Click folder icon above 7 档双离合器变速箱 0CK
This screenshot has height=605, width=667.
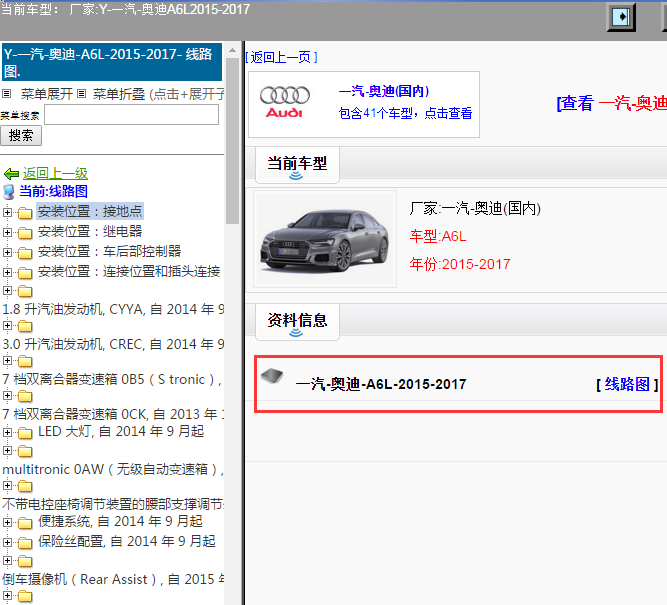tap(25, 396)
